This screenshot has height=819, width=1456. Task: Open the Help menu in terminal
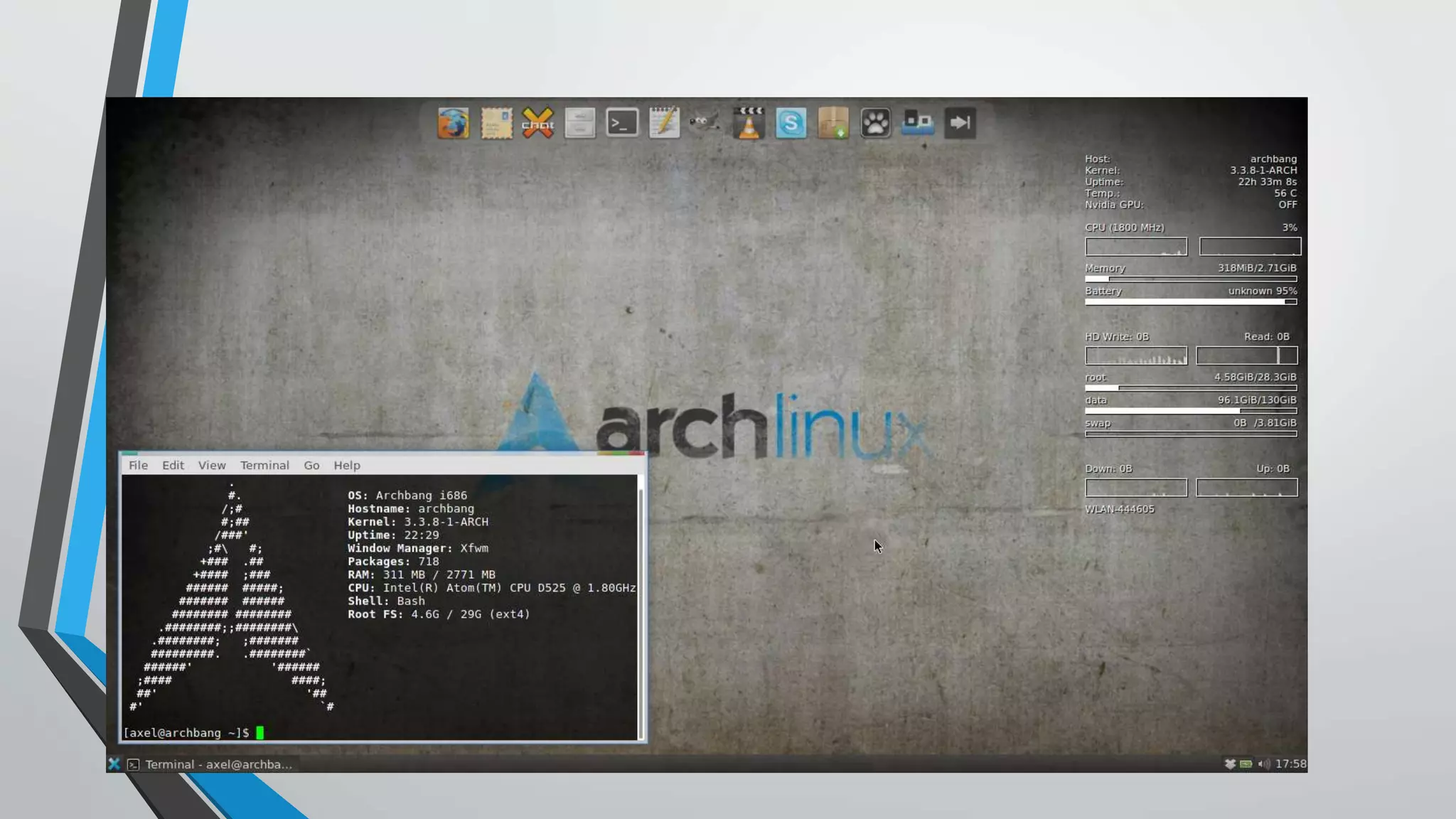coord(347,465)
